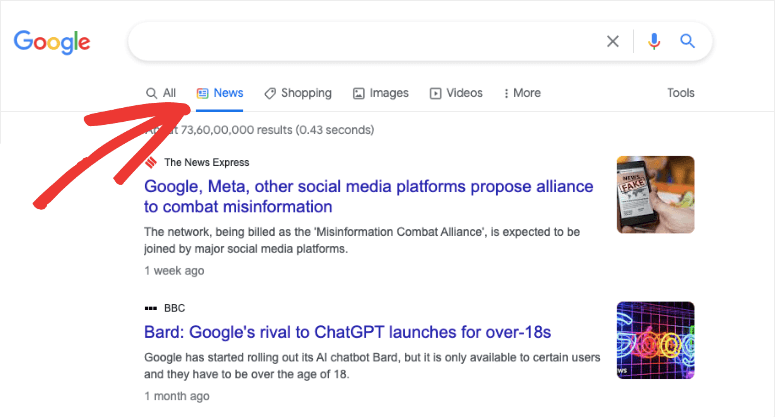Click the results count text
775x417 pixels.
pos(260,130)
